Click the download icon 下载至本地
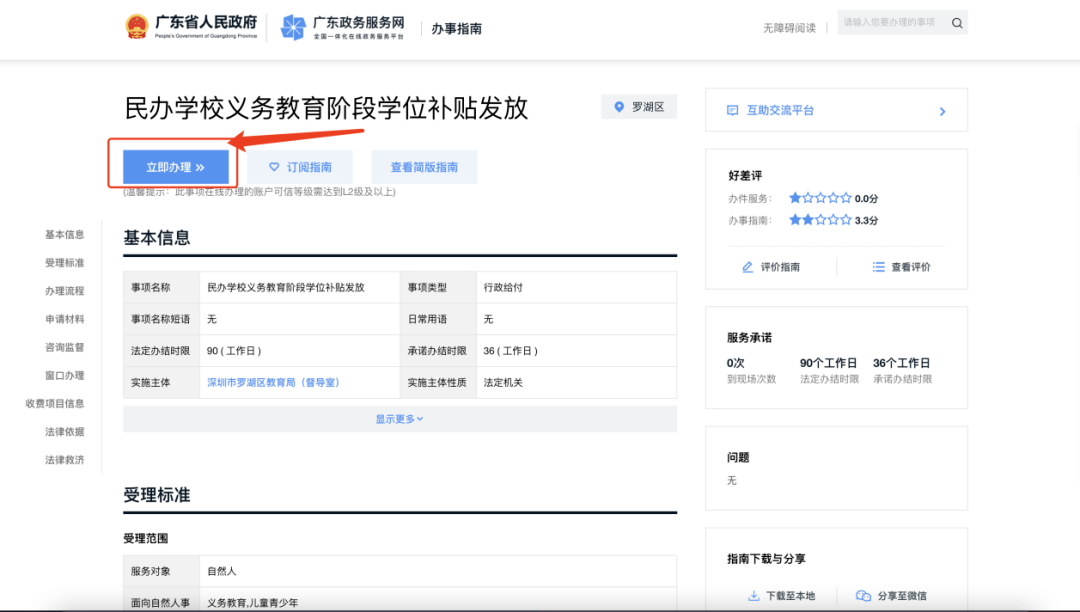The width and height of the screenshot is (1080, 612). pyautogui.click(x=754, y=595)
